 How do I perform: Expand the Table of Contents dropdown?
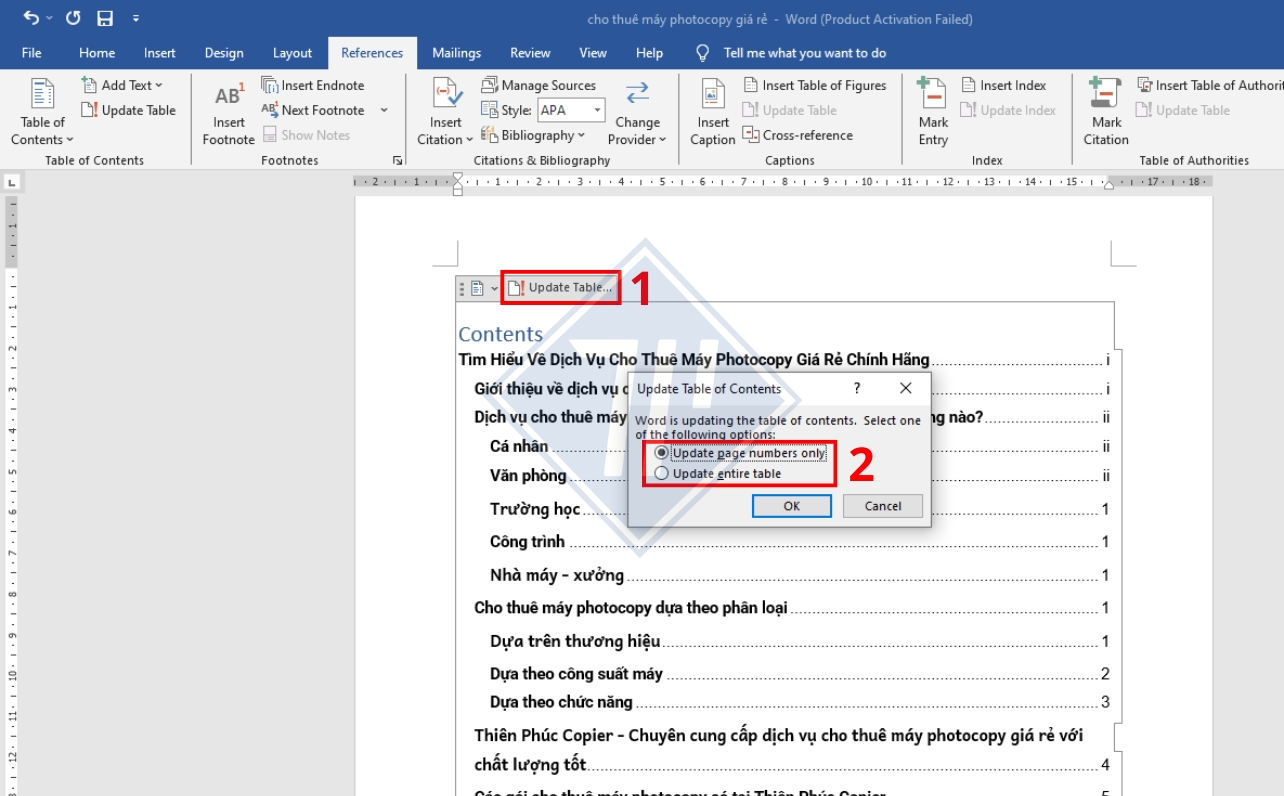pos(42,139)
